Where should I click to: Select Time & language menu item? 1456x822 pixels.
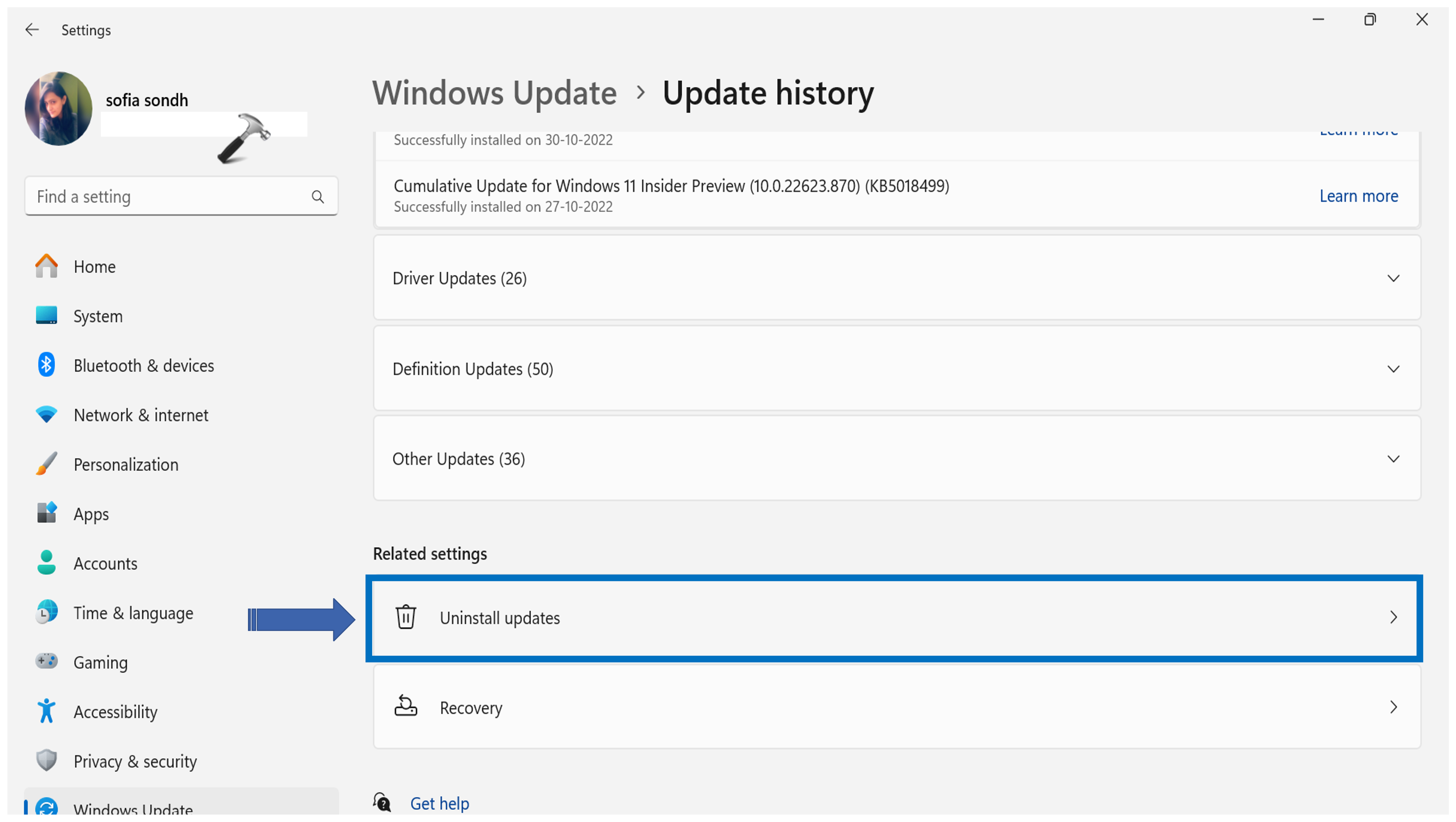[x=133, y=613]
